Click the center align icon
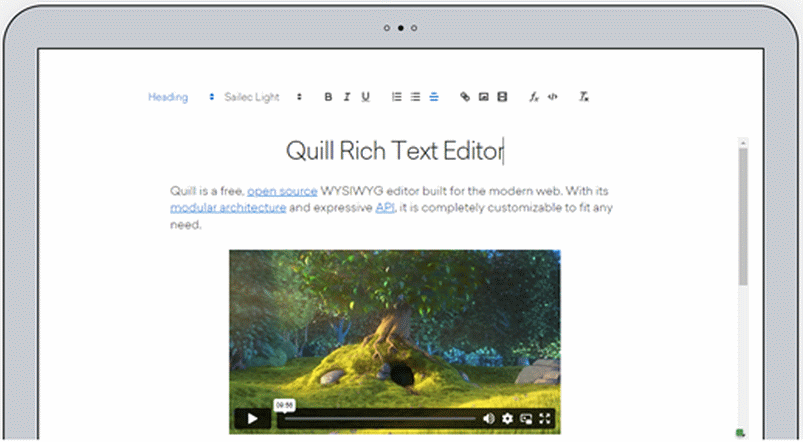Screen dimensions: 803x442 coord(434,97)
